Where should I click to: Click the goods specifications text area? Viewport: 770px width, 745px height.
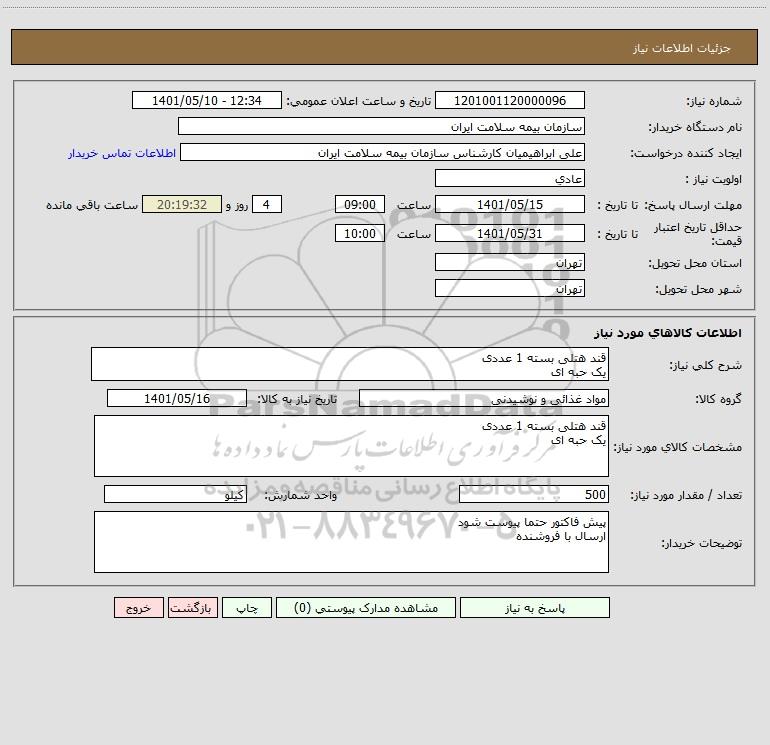click(x=351, y=446)
